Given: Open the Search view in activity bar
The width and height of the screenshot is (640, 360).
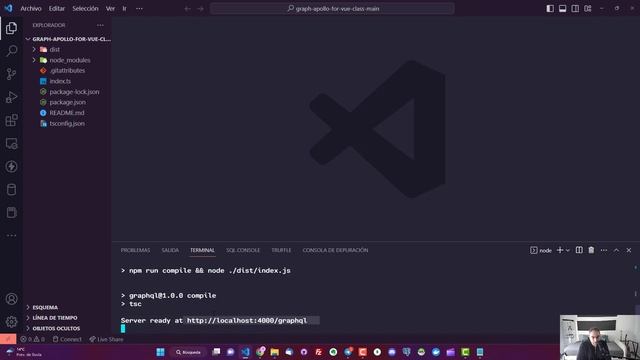Looking at the screenshot, I should (x=11, y=51).
